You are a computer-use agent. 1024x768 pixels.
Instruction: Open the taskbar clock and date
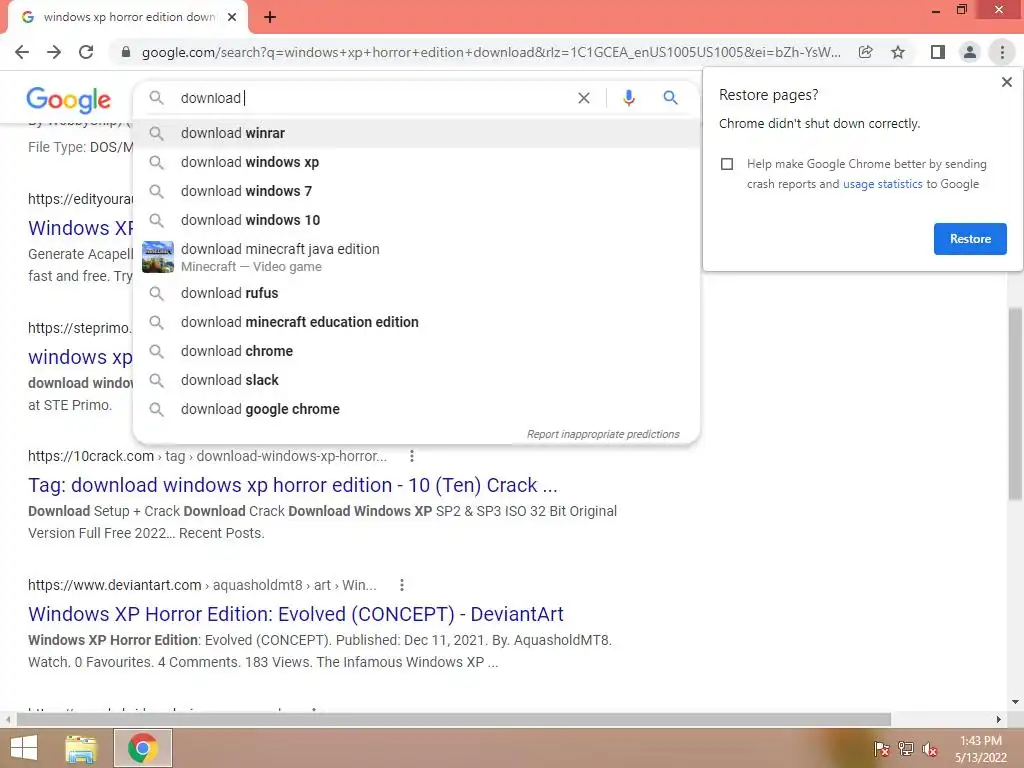coord(981,749)
